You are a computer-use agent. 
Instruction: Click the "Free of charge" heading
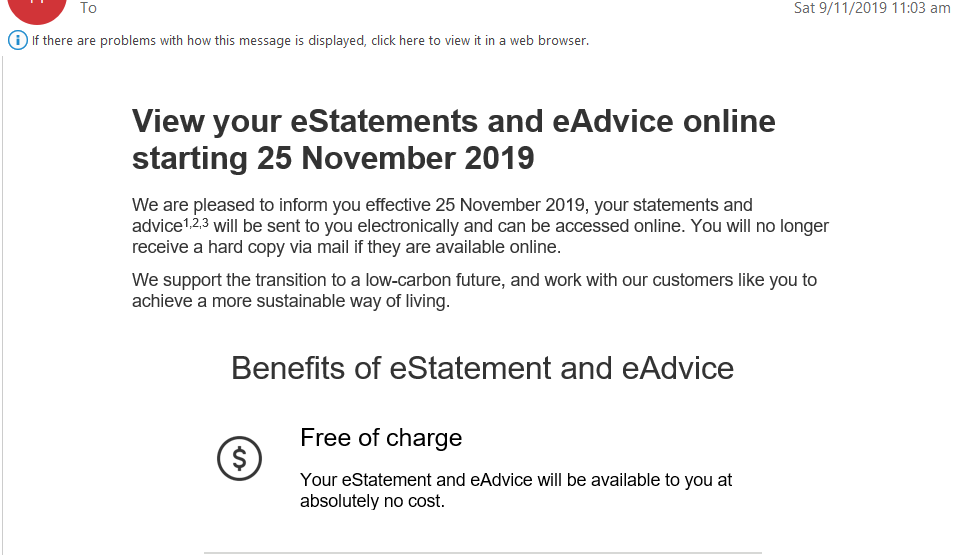coord(381,438)
